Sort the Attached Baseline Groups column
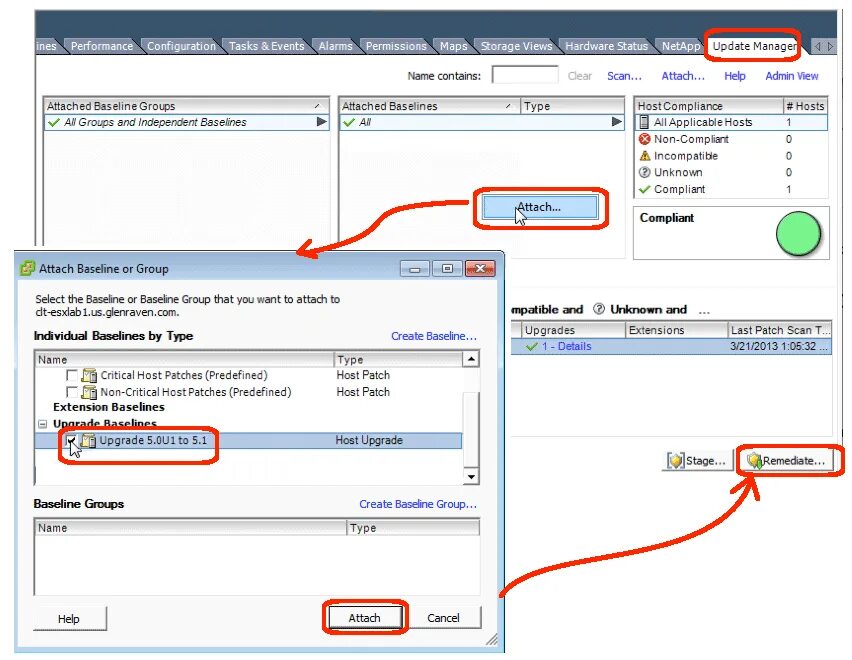Image resolution: width=852 pixels, height=660 pixels. click(186, 106)
